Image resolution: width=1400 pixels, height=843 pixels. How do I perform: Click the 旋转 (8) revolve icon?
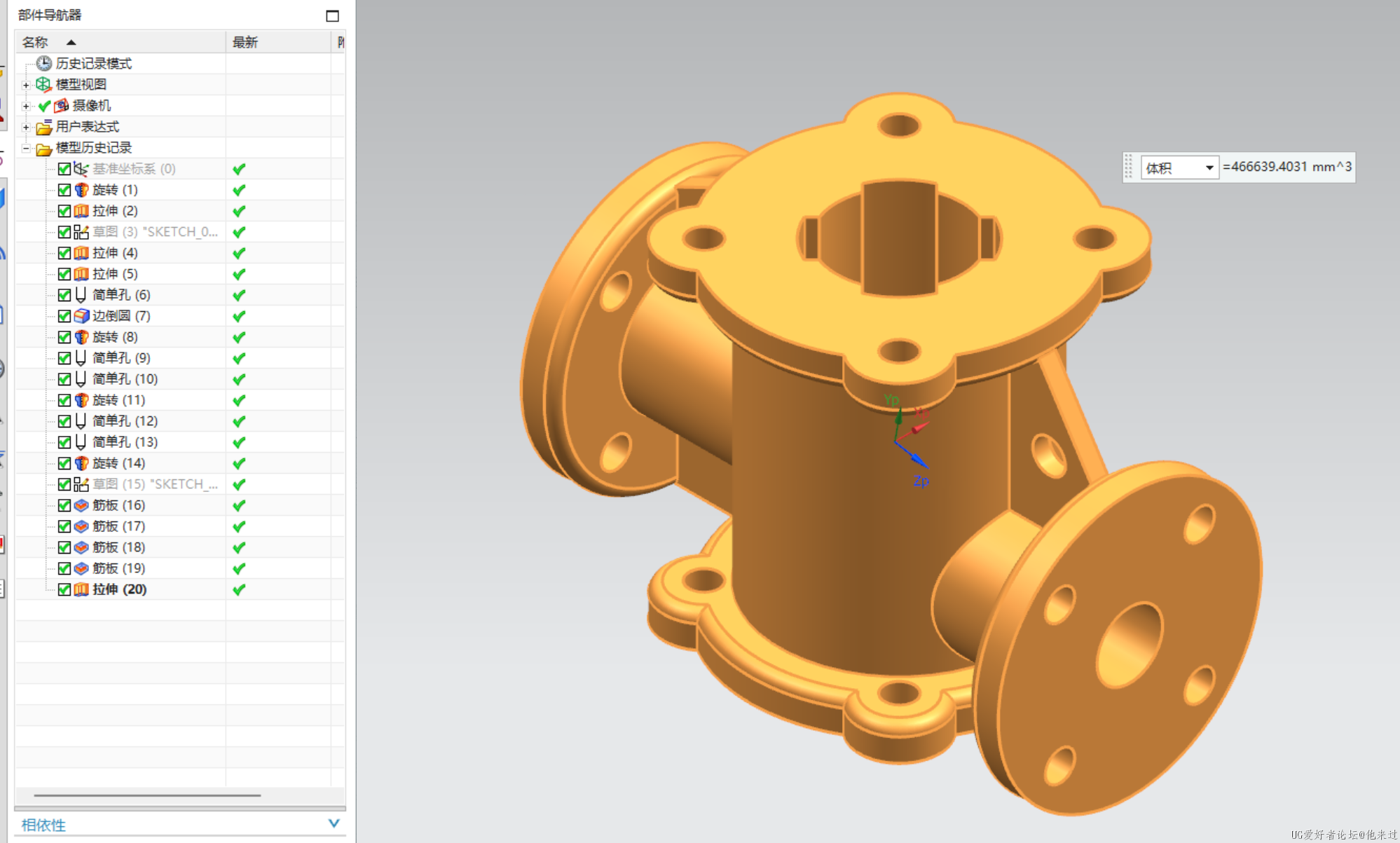[81, 337]
